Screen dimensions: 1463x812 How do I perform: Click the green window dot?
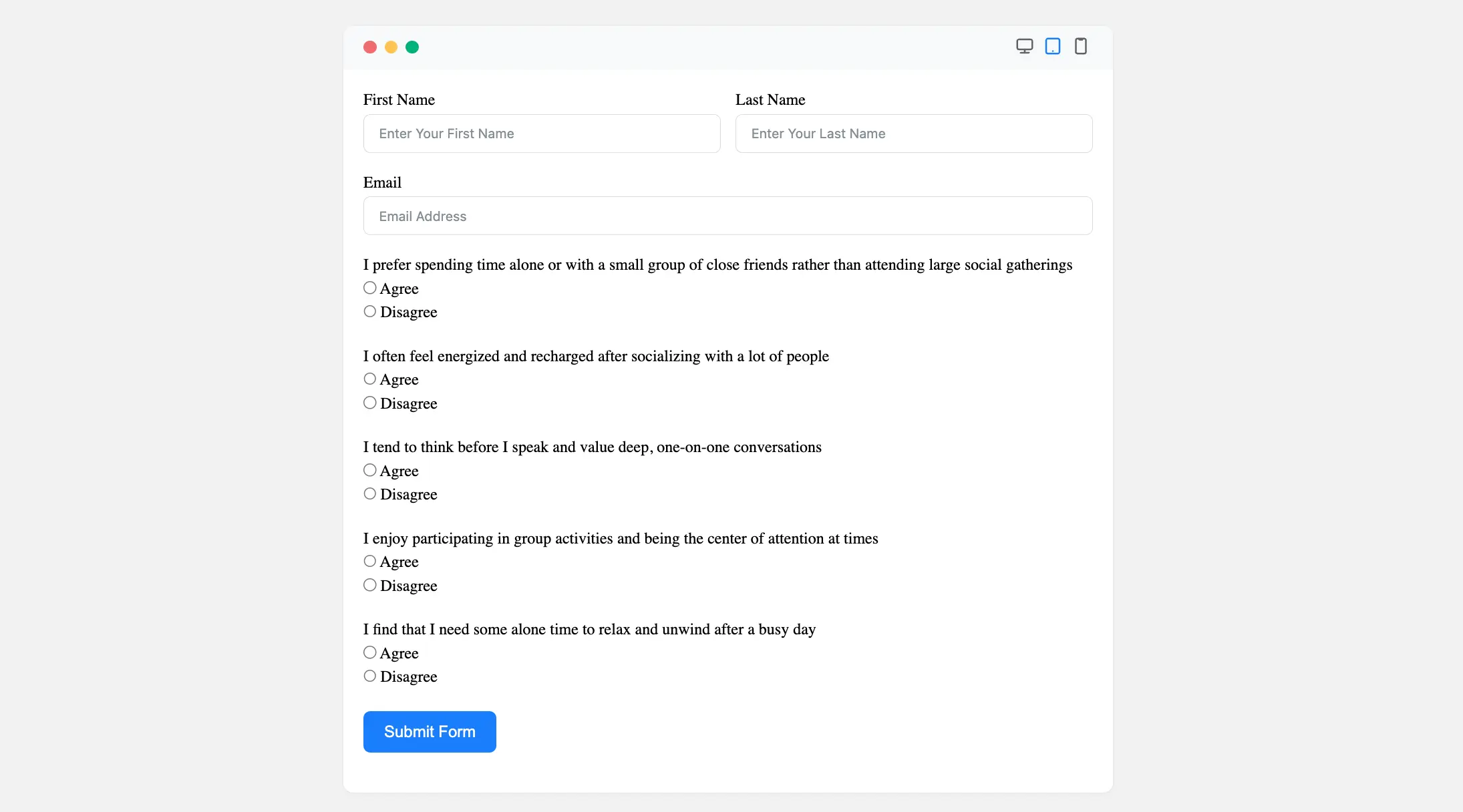[x=412, y=47]
